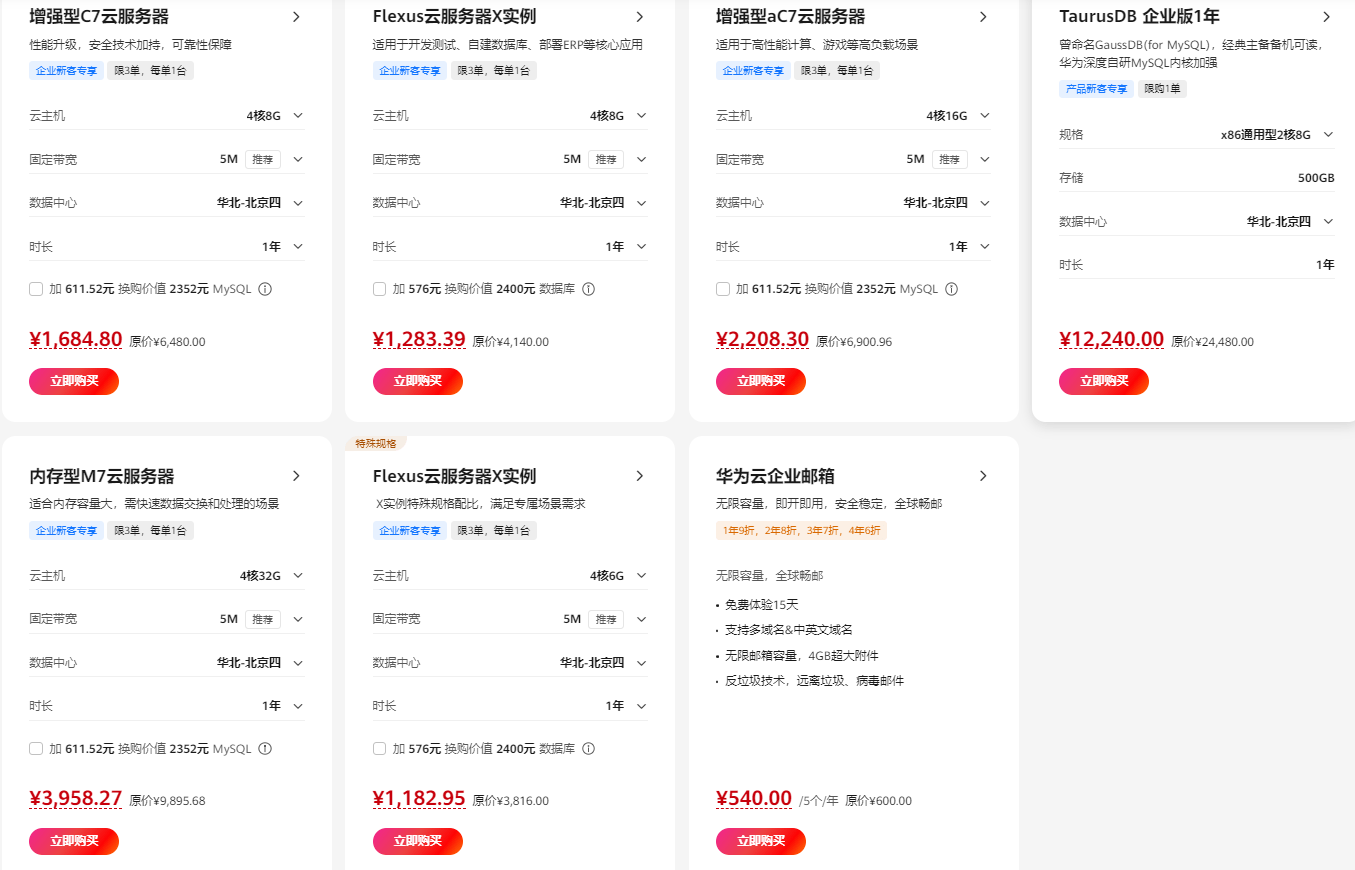Click the 企业新客专享 tag in 内存型M7云服务器 card
Screen dimensions: 1355x870
(66, 531)
